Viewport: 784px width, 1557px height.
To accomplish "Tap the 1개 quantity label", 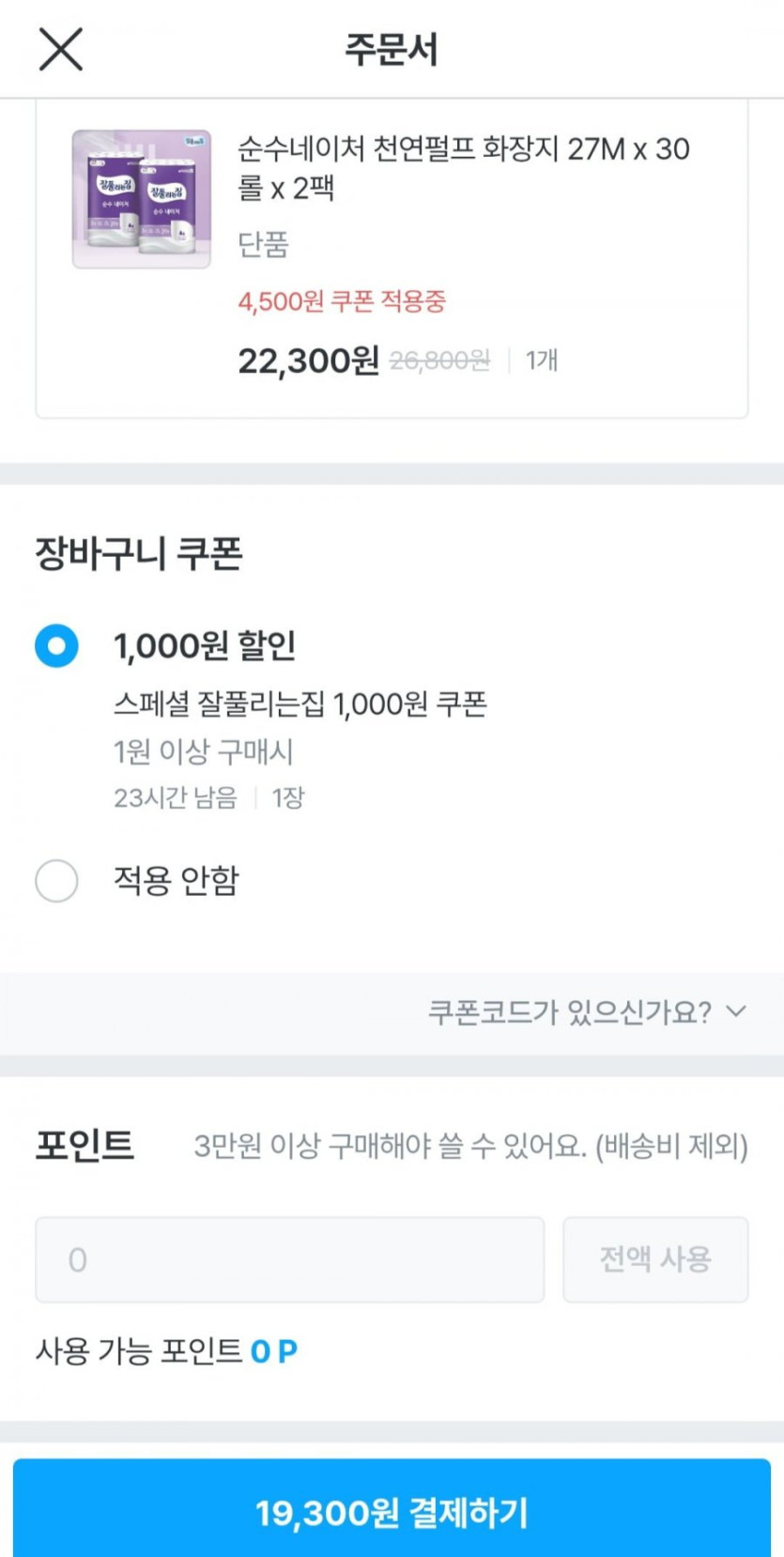I will tap(542, 361).
